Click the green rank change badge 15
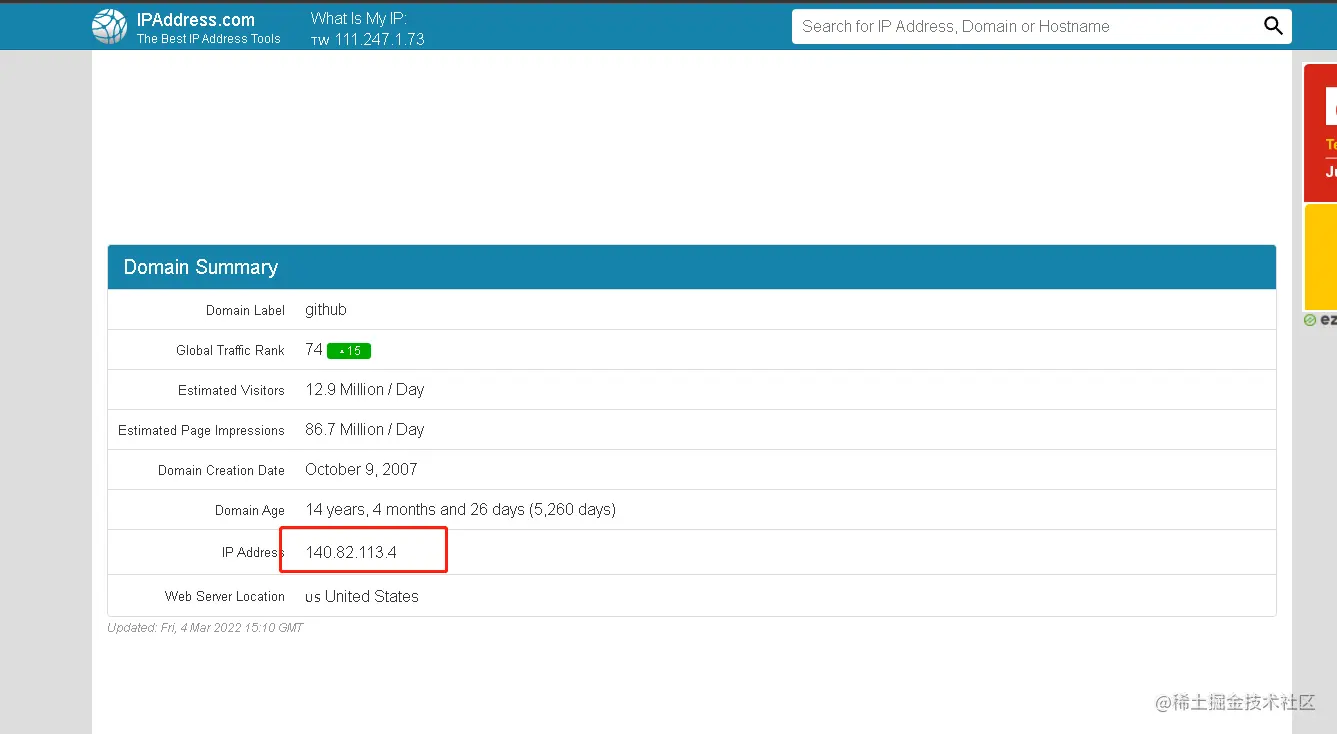This screenshot has height=734, width=1337. (349, 351)
